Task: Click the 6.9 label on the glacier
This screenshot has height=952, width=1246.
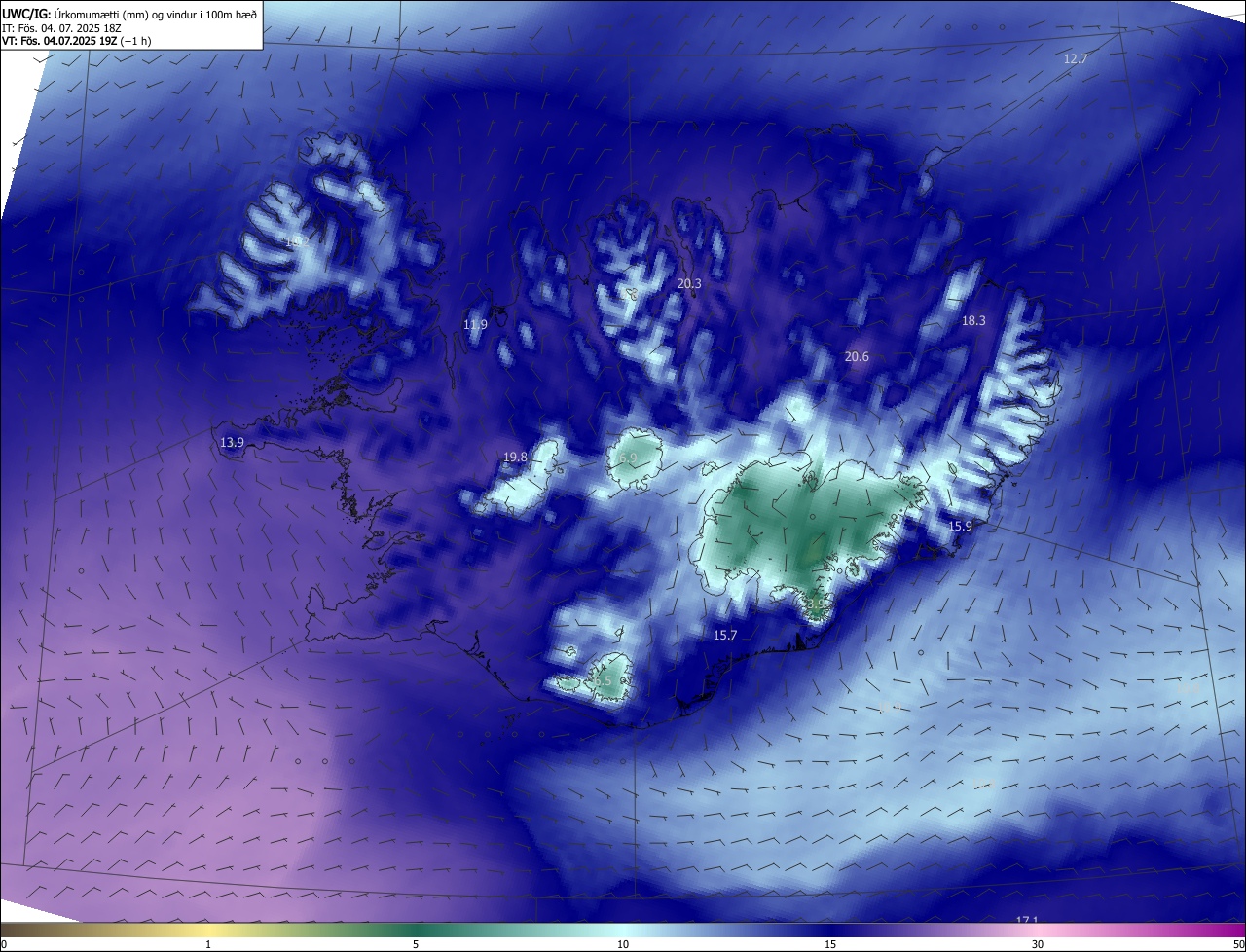Action: tap(628, 458)
